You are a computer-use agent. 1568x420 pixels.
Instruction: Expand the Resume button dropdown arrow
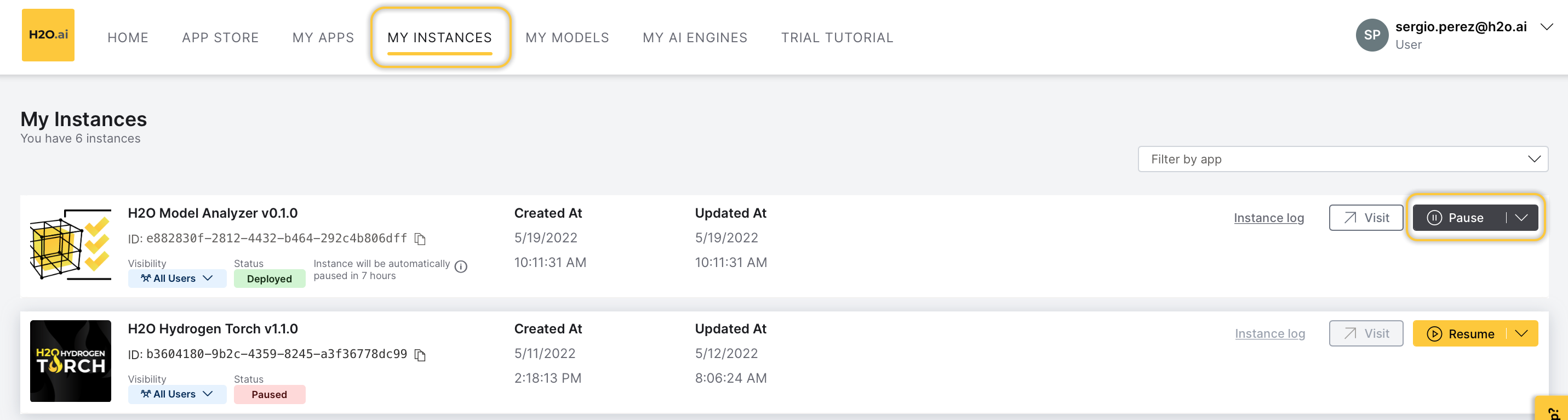pyautogui.click(x=1521, y=334)
